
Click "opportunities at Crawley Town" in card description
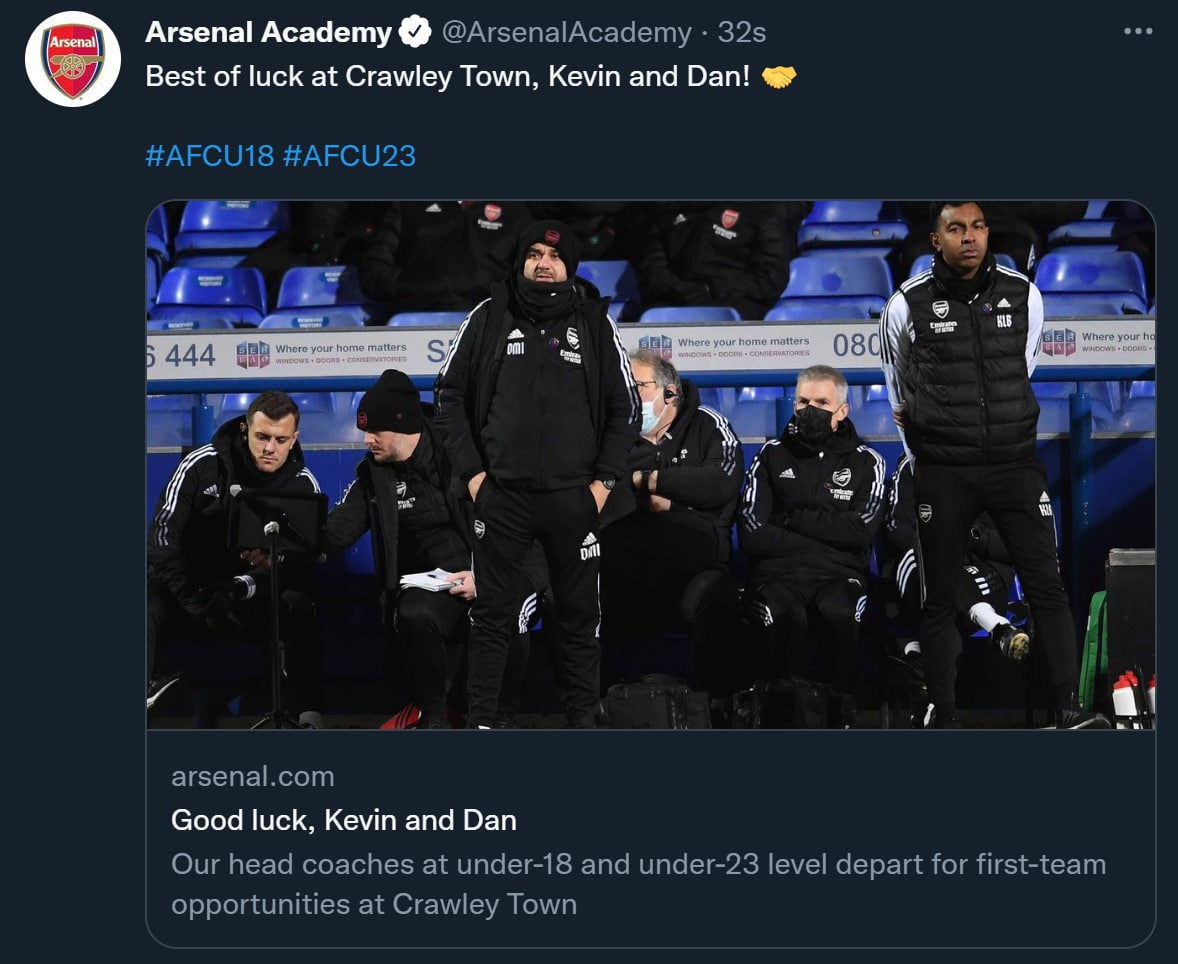pyautogui.click(x=374, y=904)
